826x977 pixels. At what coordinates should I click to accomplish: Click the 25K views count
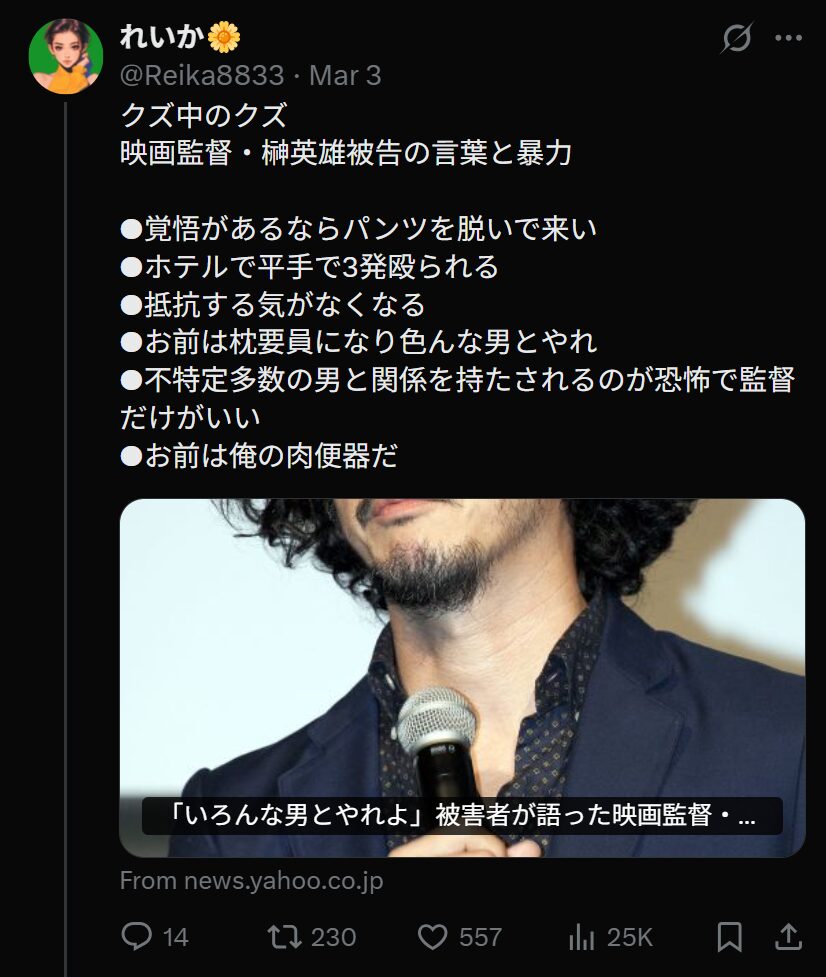pos(630,937)
